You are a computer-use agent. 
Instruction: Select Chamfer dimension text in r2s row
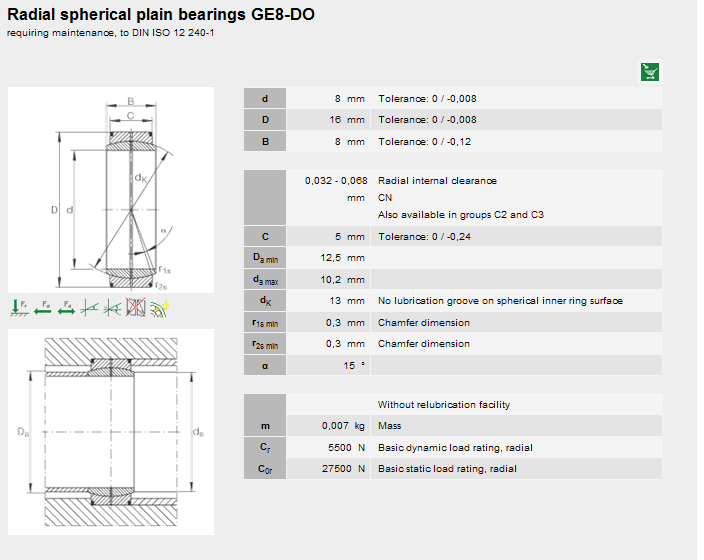(x=424, y=344)
